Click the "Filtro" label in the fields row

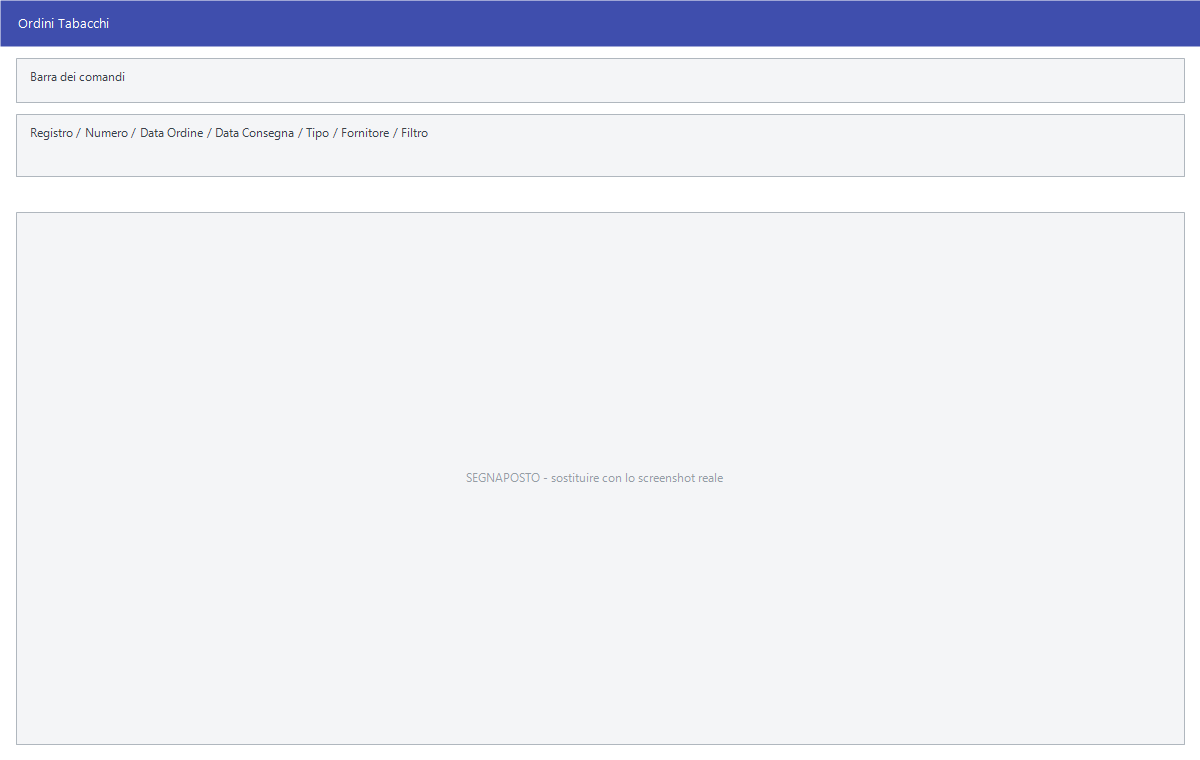pyautogui.click(x=414, y=133)
